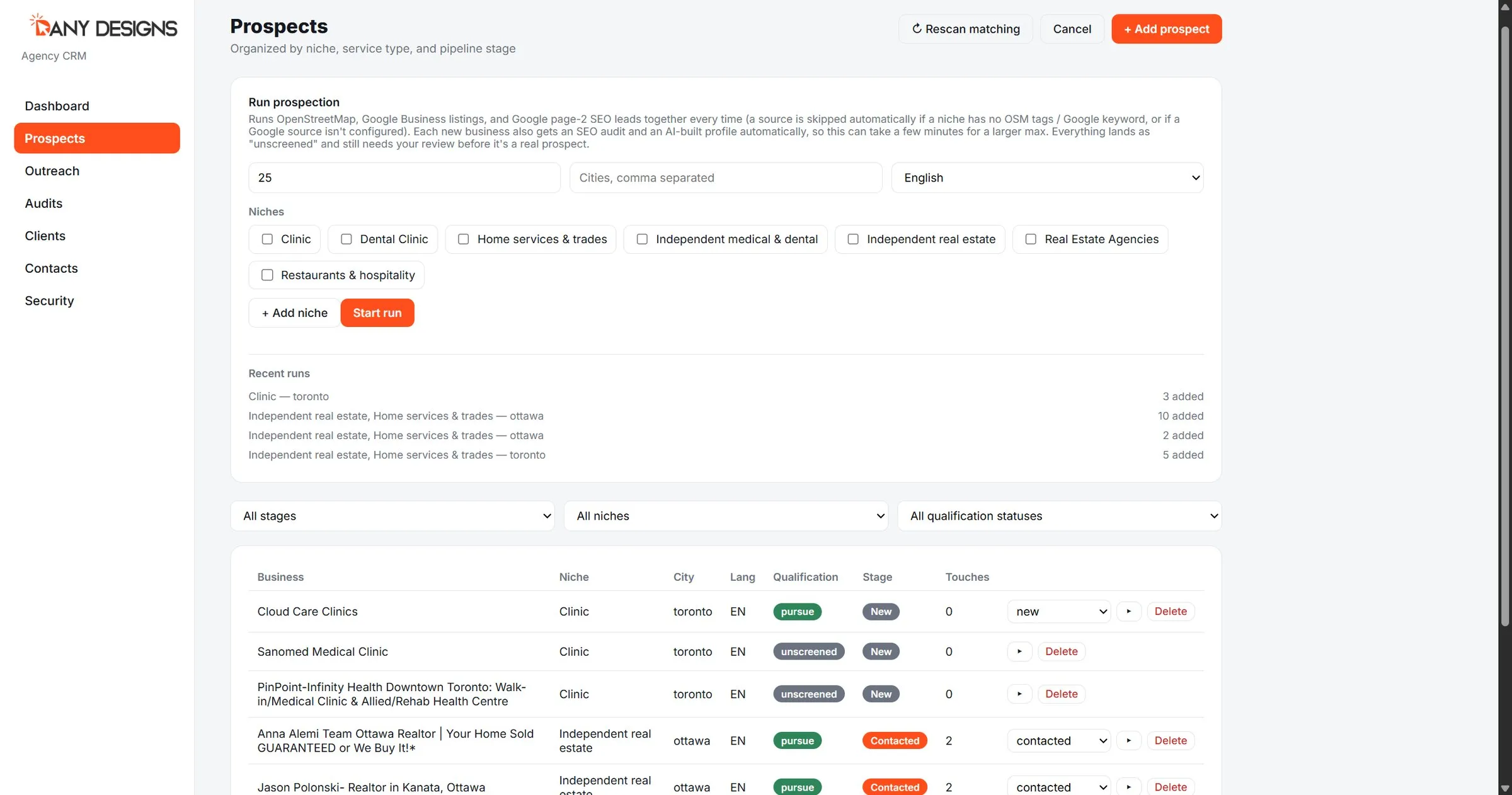1512x795 pixels.
Task: Click Sanomed Medical Clinic business name
Action: [322, 651]
